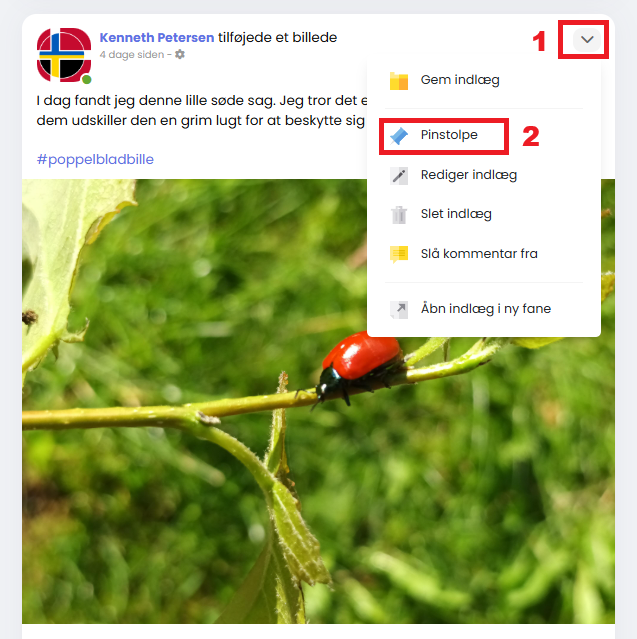637x639 pixels.
Task: Click the blue pushpin icon
Action: click(399, 136)
